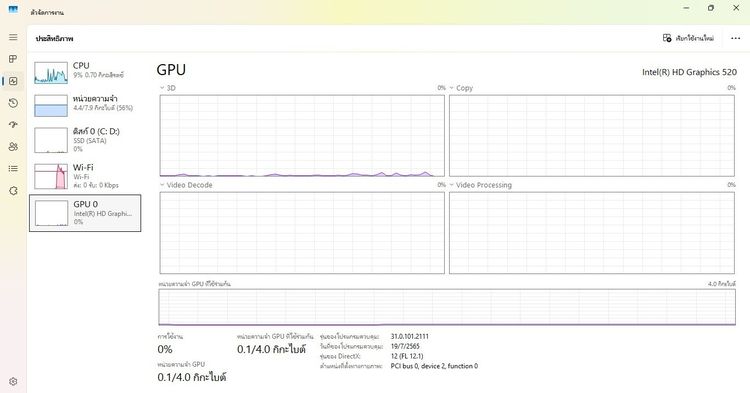Open the Users page icon
The width and height of the screenshot is (750, 393).
click(13, 147)
